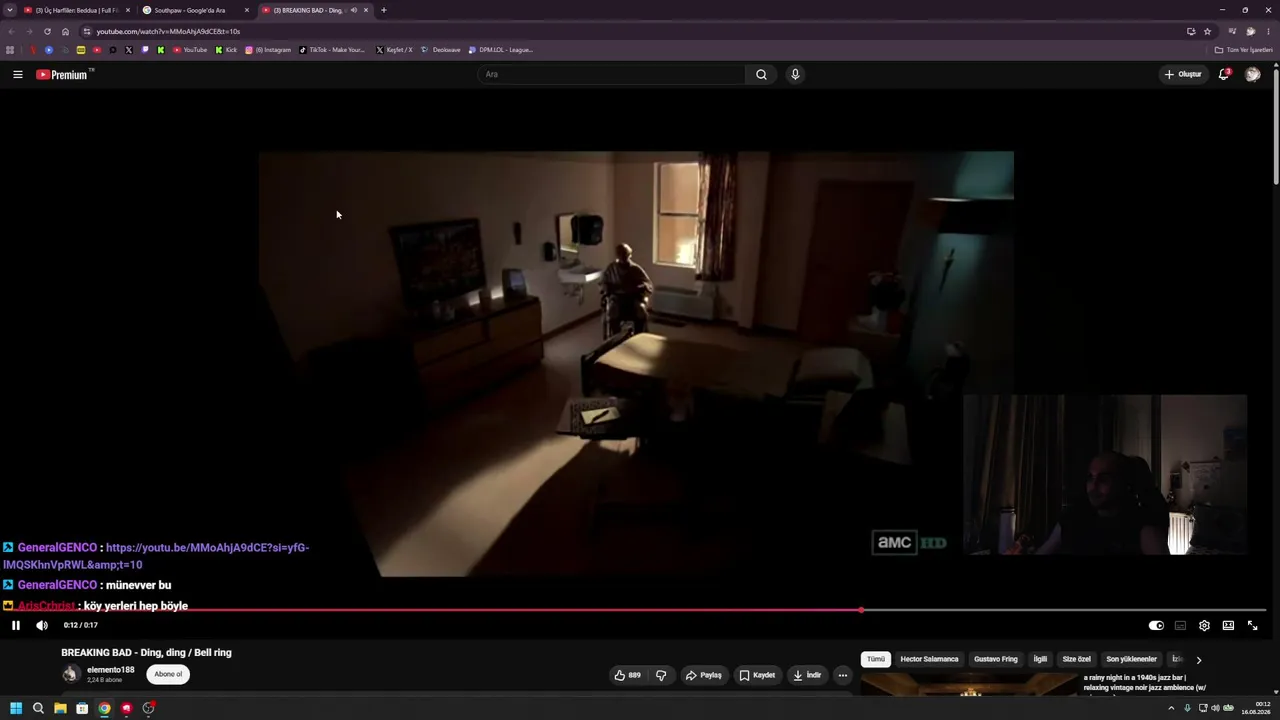Image resolution: width=1280 pixels, height=720 pixels.
Task: Open YouTube notifications bell
Action: (1224, 74)
